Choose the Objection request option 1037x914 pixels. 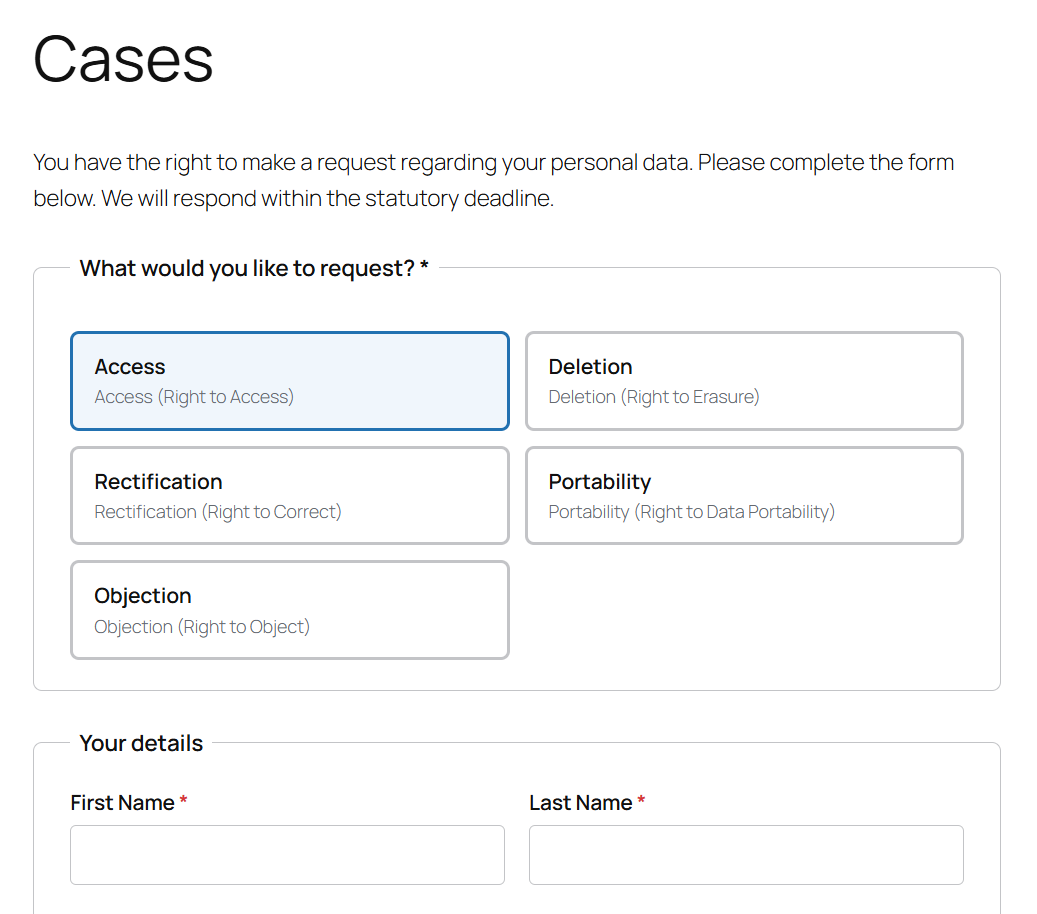click(289, 610)
